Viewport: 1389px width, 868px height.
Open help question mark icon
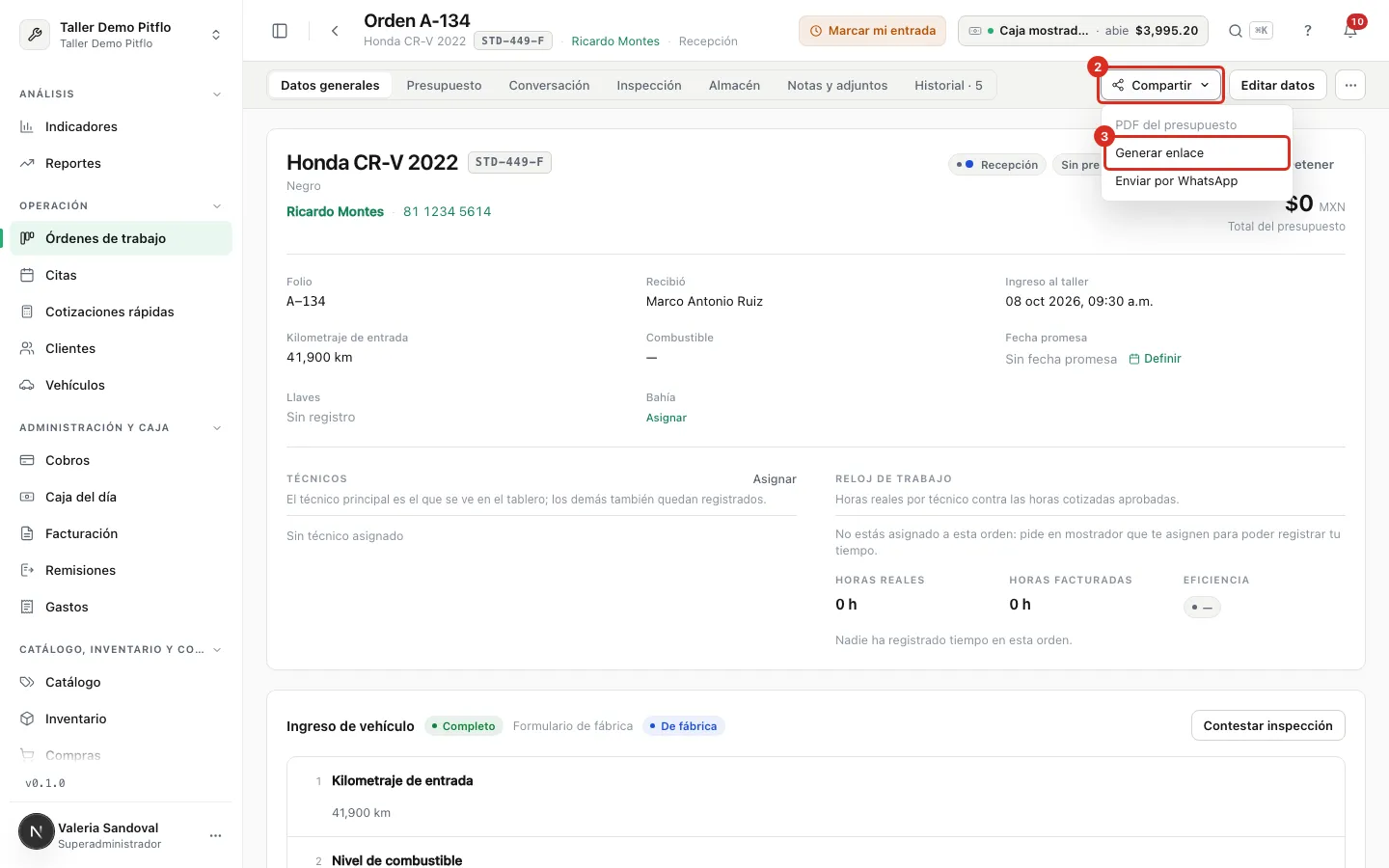point(1308,31)
